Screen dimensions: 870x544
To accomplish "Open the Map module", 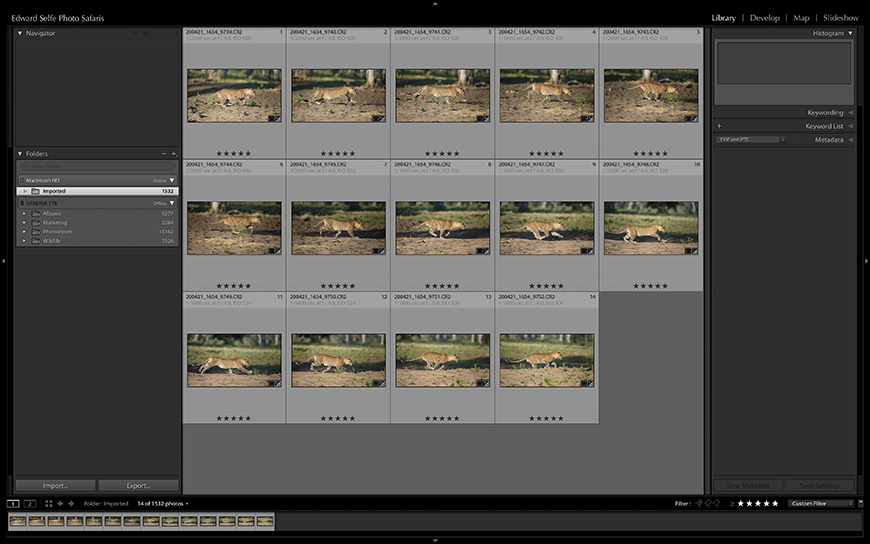I will click(x=801, y=18).
